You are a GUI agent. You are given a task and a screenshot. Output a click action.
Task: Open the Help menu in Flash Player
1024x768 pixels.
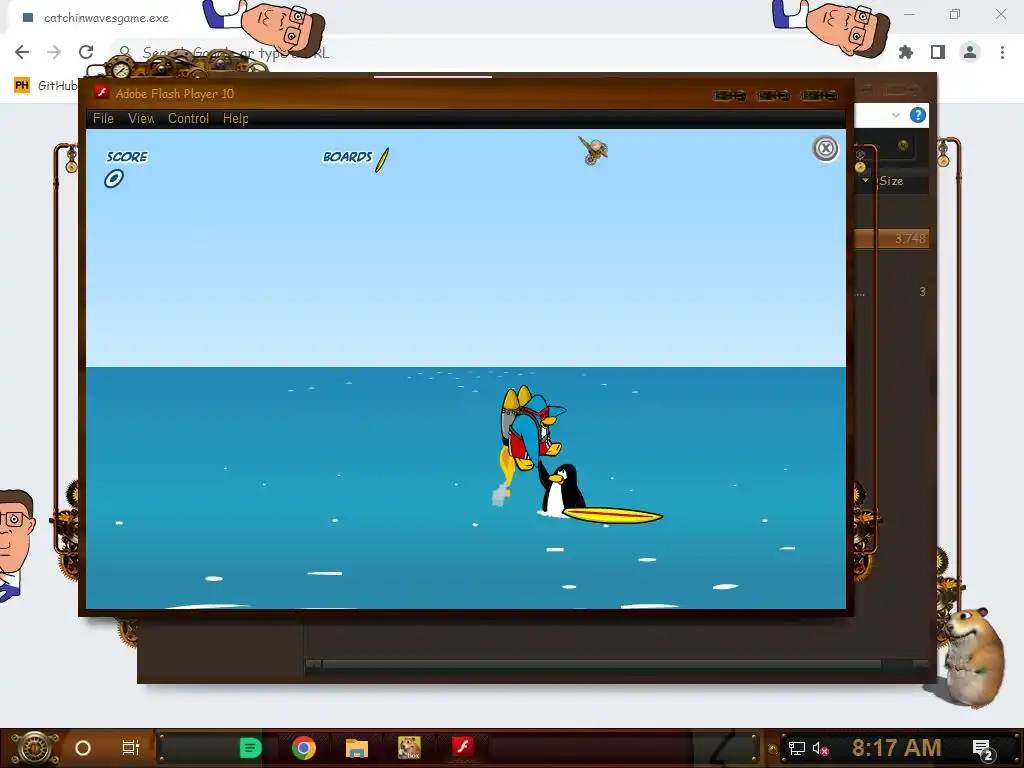(235, 118)
